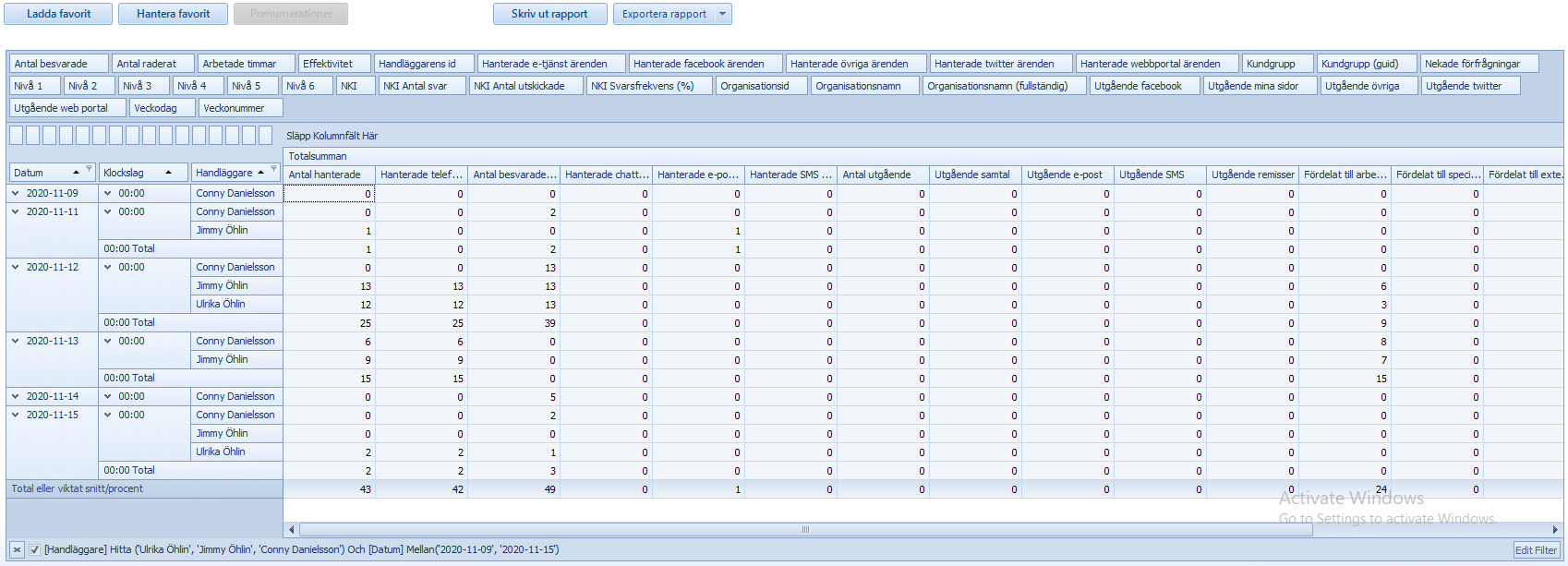Screen dimensions: 1568x566
Task: Click the right arrow of horizontal scrollbar
Action: pyautogui.click(x=1555, y=530)
